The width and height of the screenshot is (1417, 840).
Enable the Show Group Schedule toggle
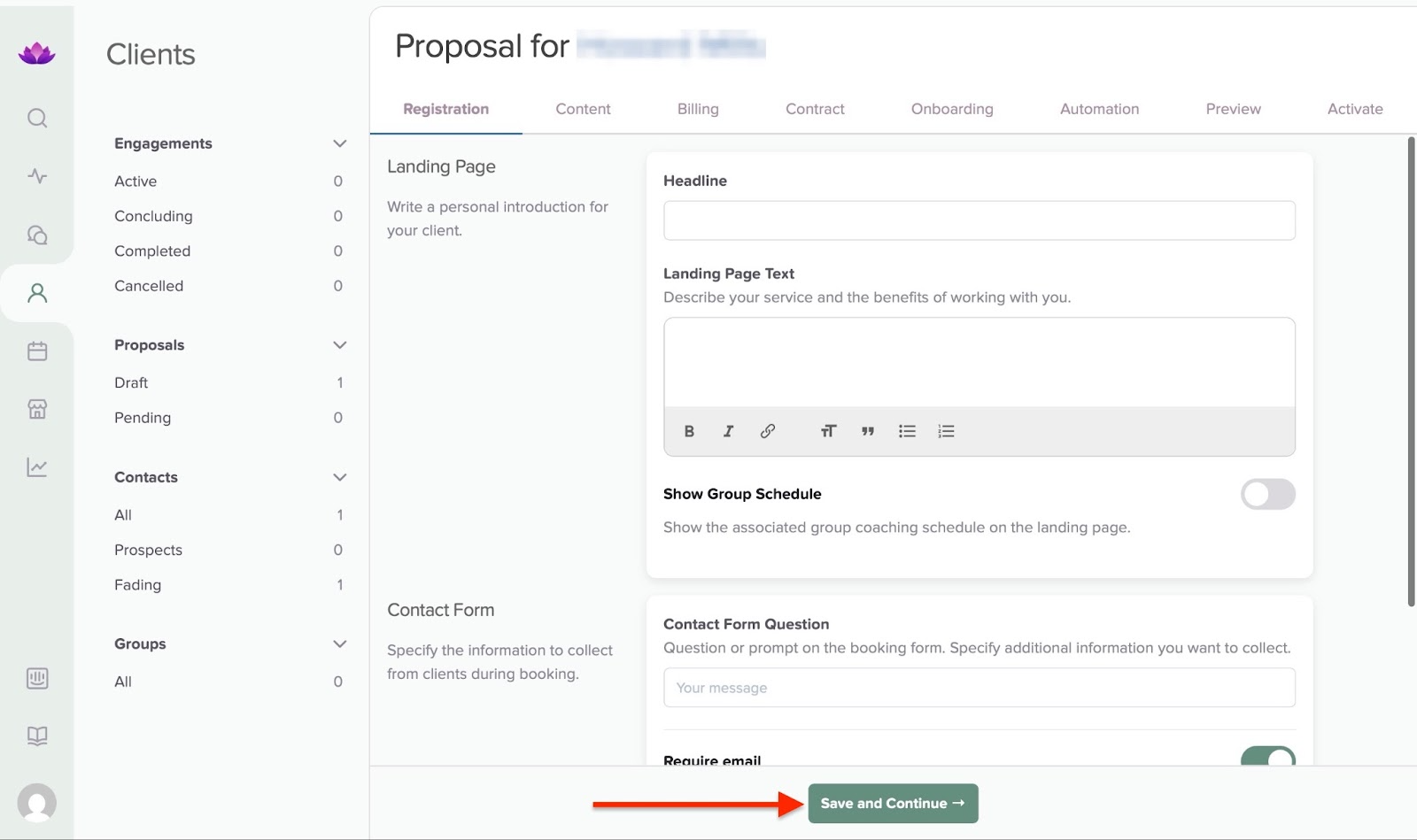point(1268,494)
